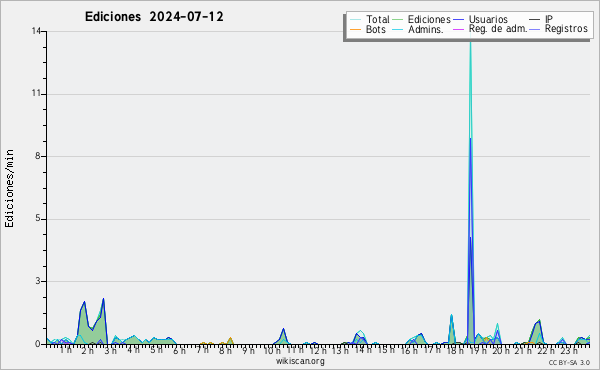
Task: Click the '16 h' x-axis label
Action: (409, 350)
